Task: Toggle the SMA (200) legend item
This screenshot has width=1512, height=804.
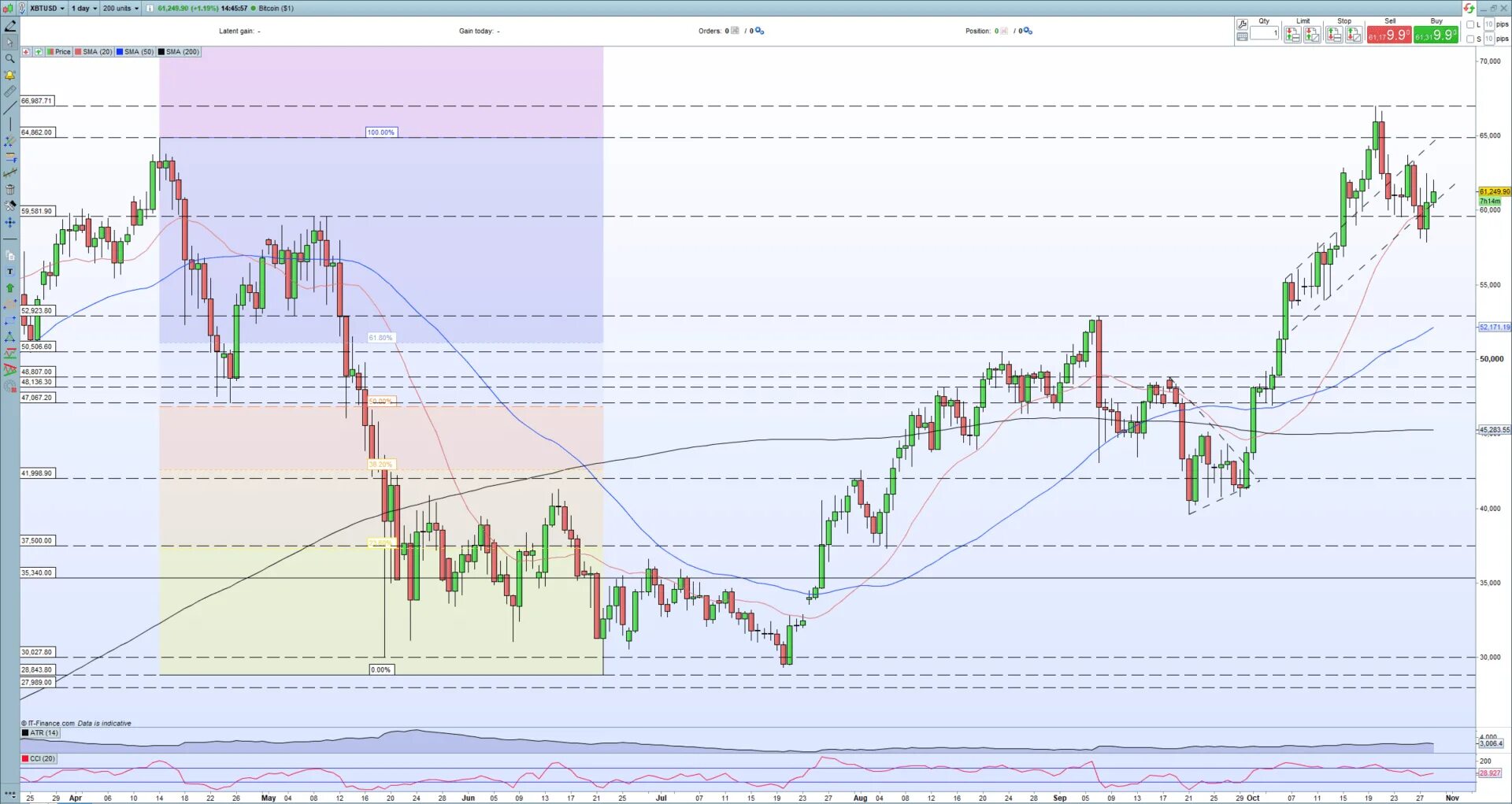Action: (179, 52)
